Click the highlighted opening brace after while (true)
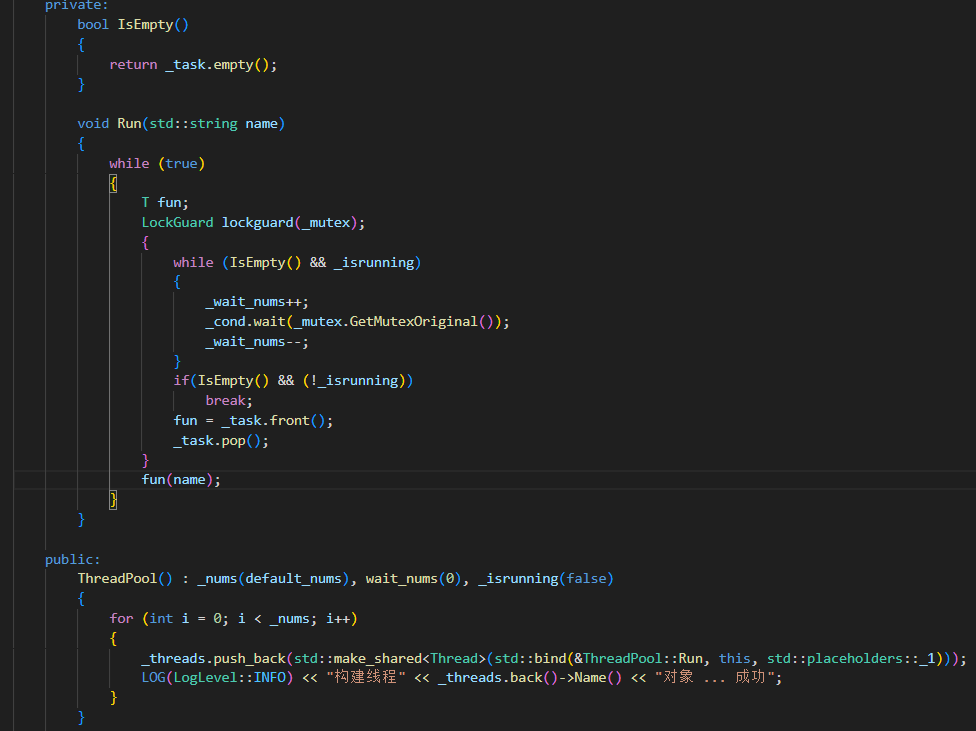Screen dimensions: 976x731 pos(113,184)
